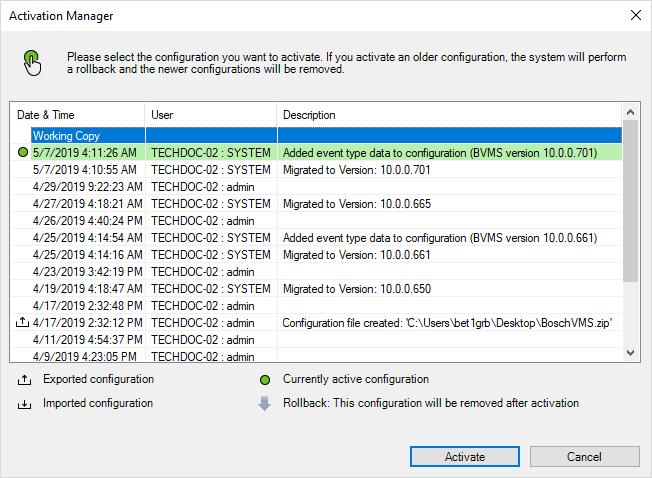Image resolution: width=652 pixels, height=478 pixels.
Task: Click the 'Configuration file created' BoschVMS.zip description
Action: 447,323
